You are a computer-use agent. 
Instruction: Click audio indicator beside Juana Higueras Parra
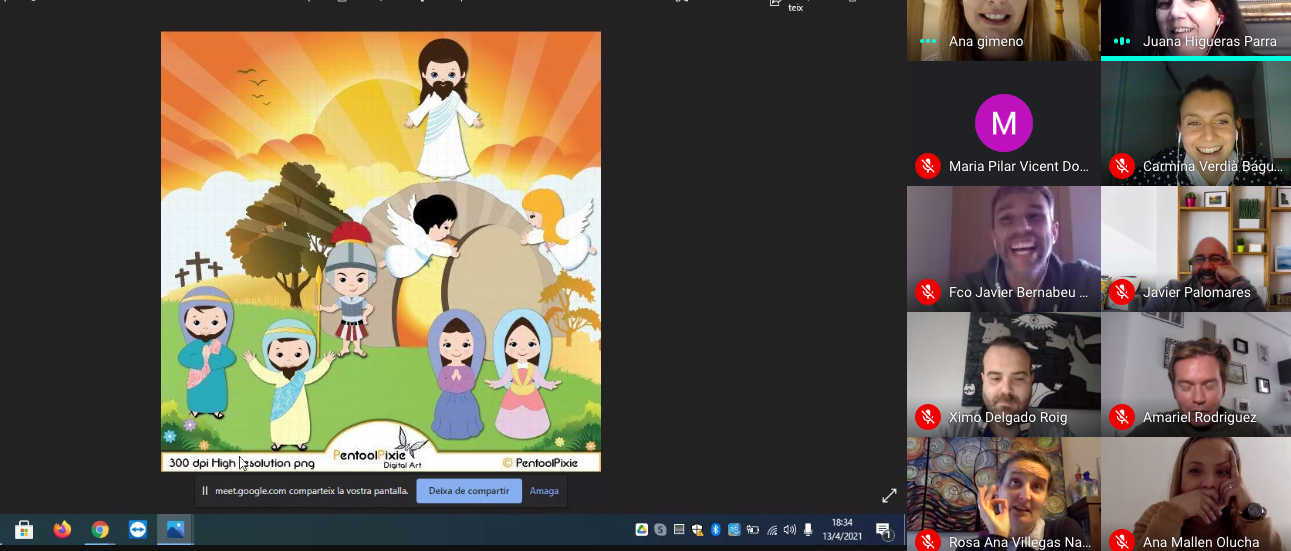point(1122,41)
